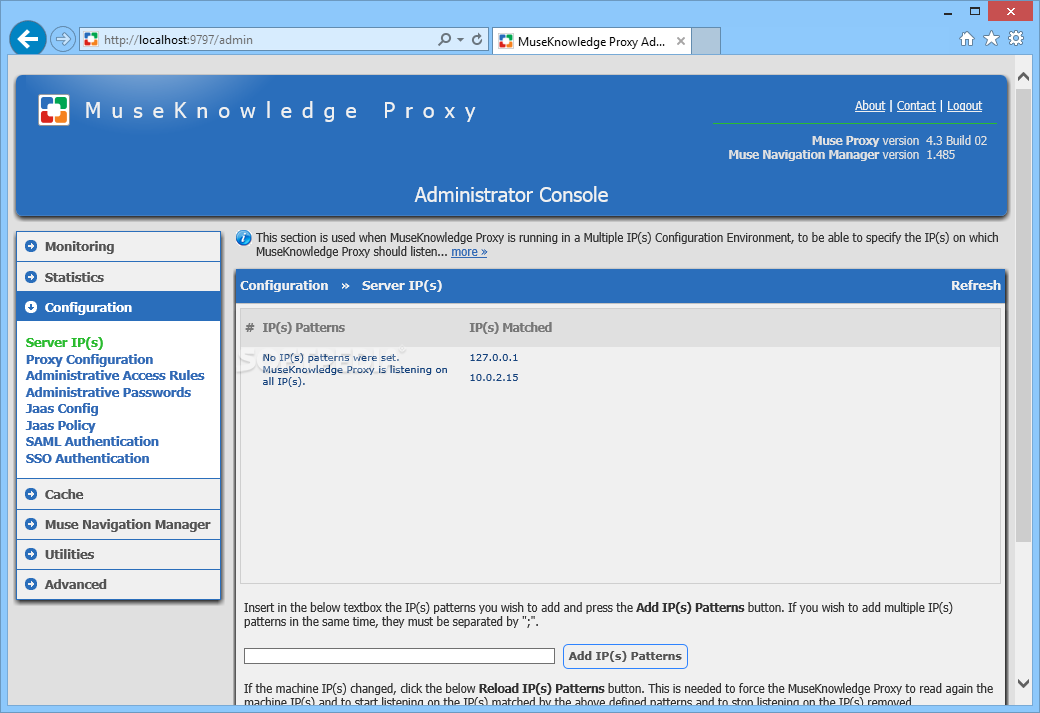Collapse the Configuration menu section
1040x713 pixels.
(119, 307)
